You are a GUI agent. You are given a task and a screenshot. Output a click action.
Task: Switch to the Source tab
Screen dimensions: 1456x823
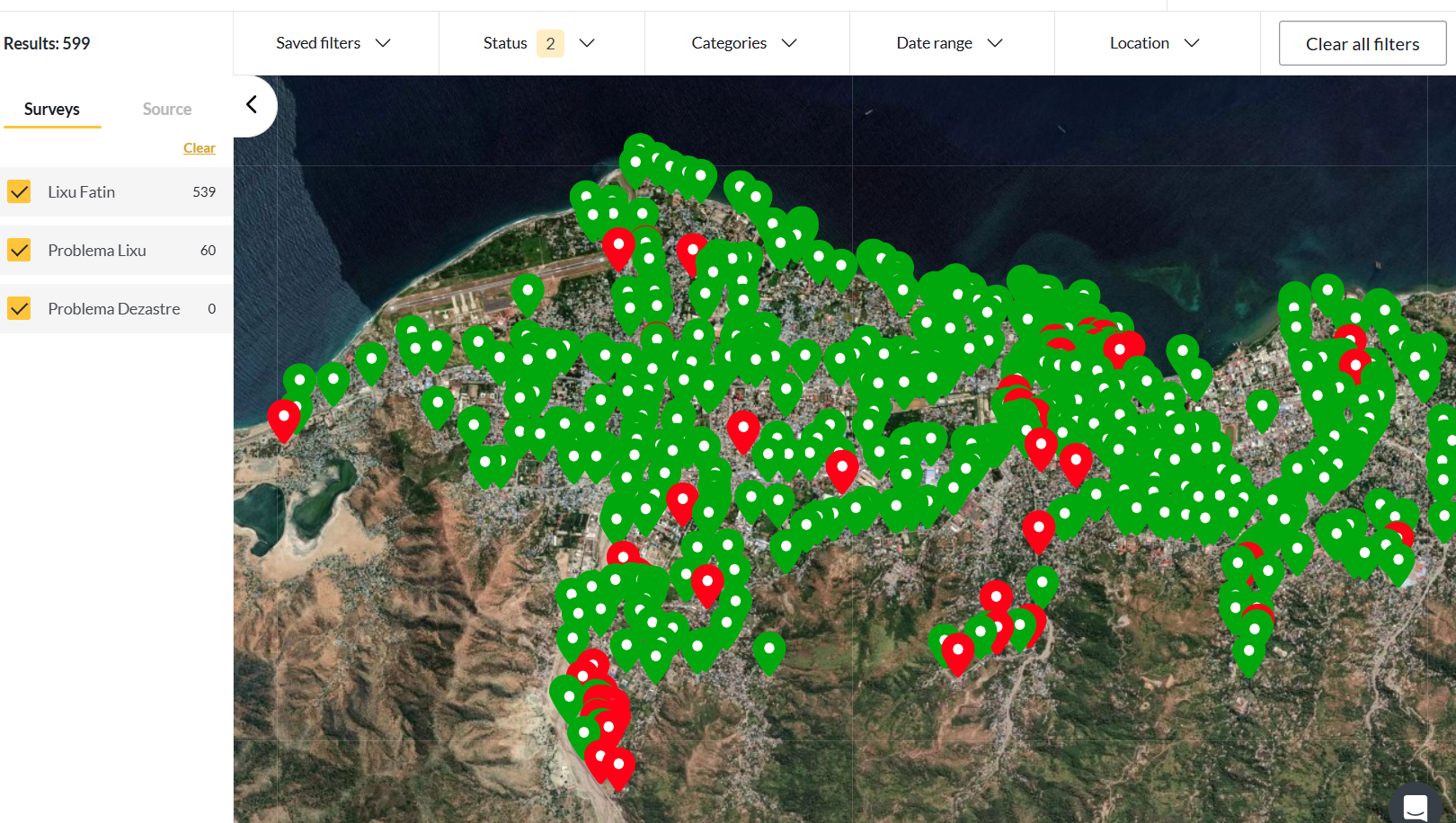point(166,110)
